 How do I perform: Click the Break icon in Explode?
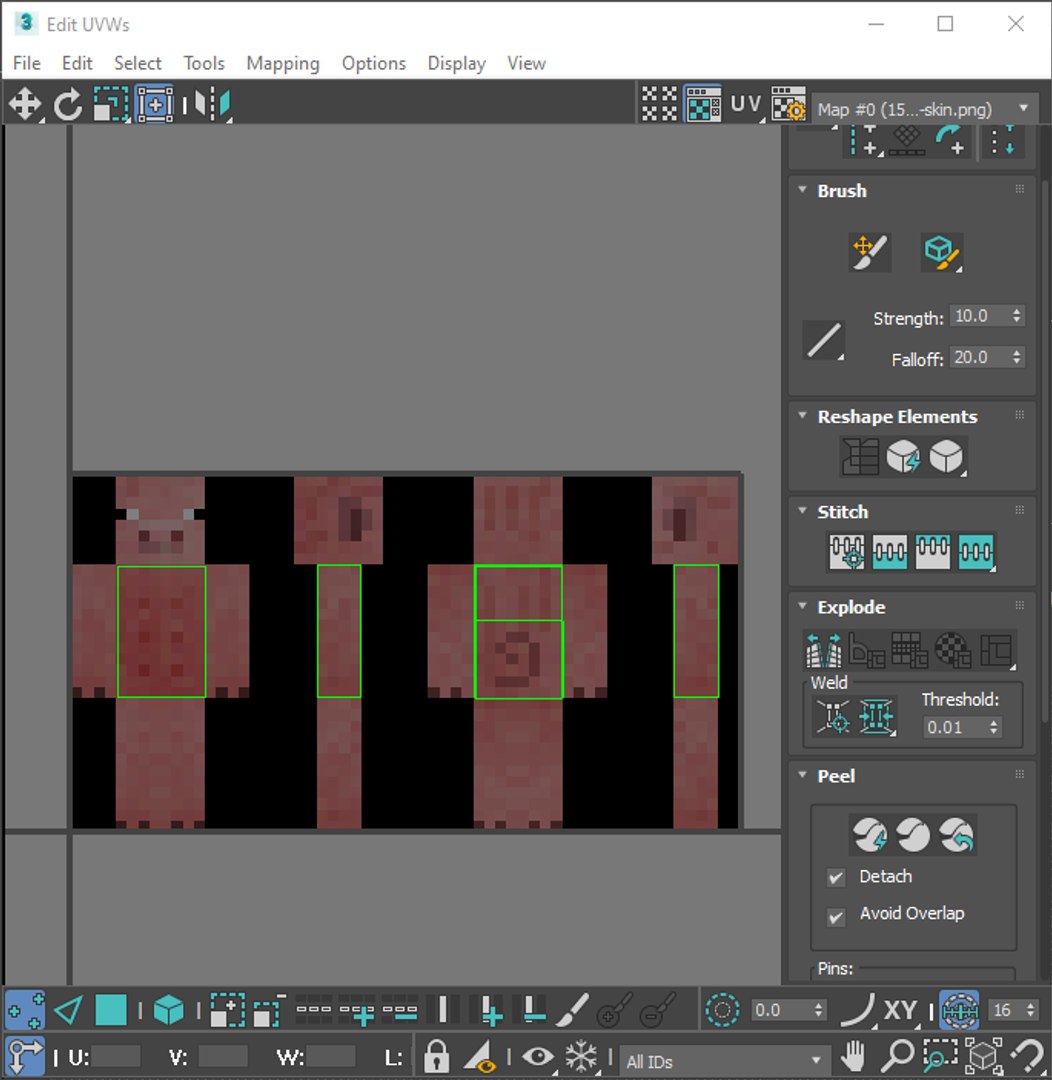823,650
